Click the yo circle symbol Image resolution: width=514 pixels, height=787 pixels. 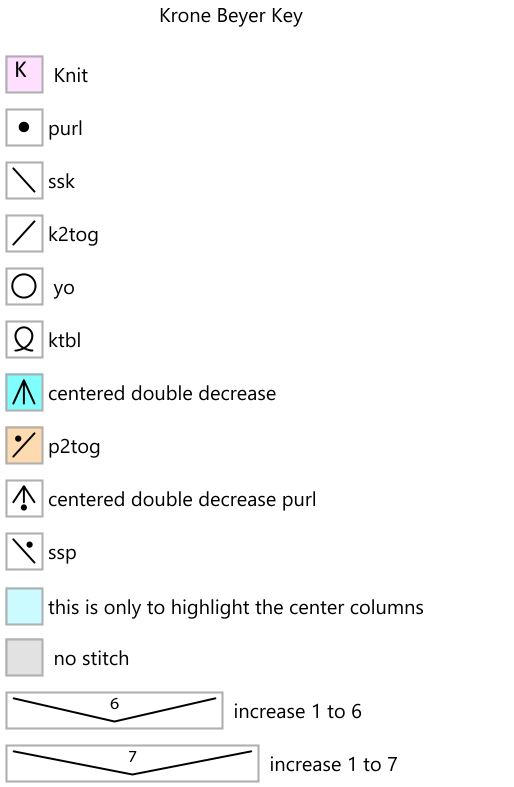24,287
